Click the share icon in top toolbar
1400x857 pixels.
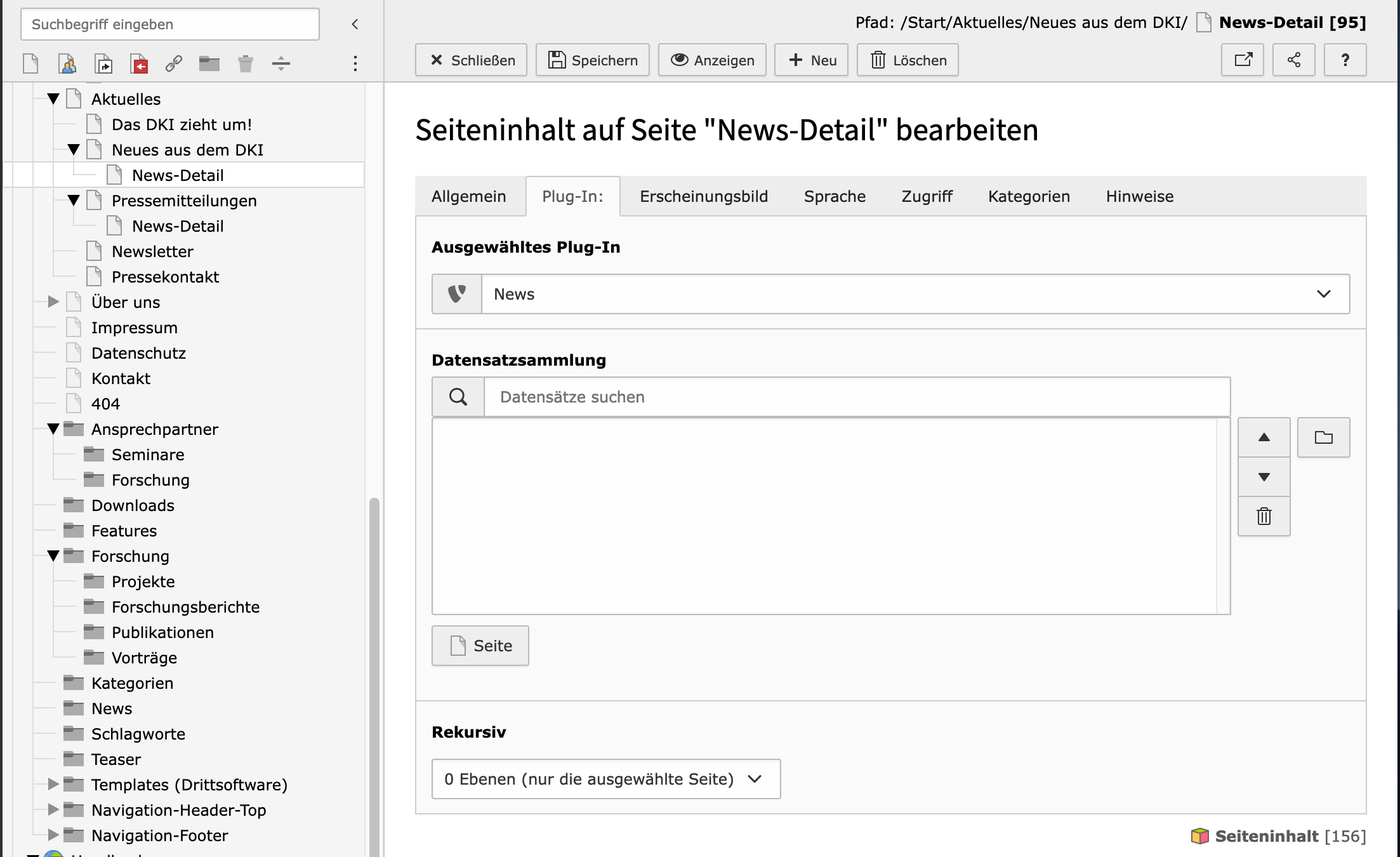[x=1293, y=60]
